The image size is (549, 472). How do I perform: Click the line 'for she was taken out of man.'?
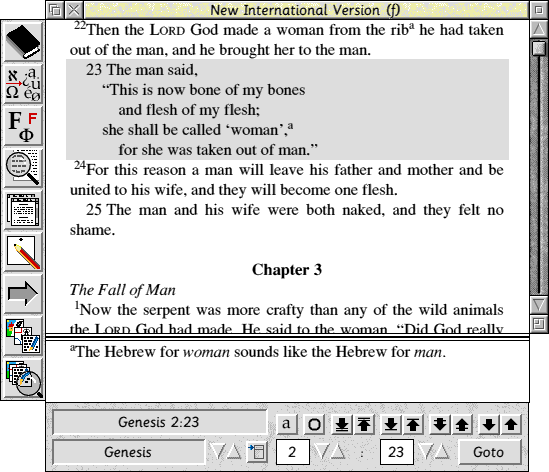tap(218, 150)
